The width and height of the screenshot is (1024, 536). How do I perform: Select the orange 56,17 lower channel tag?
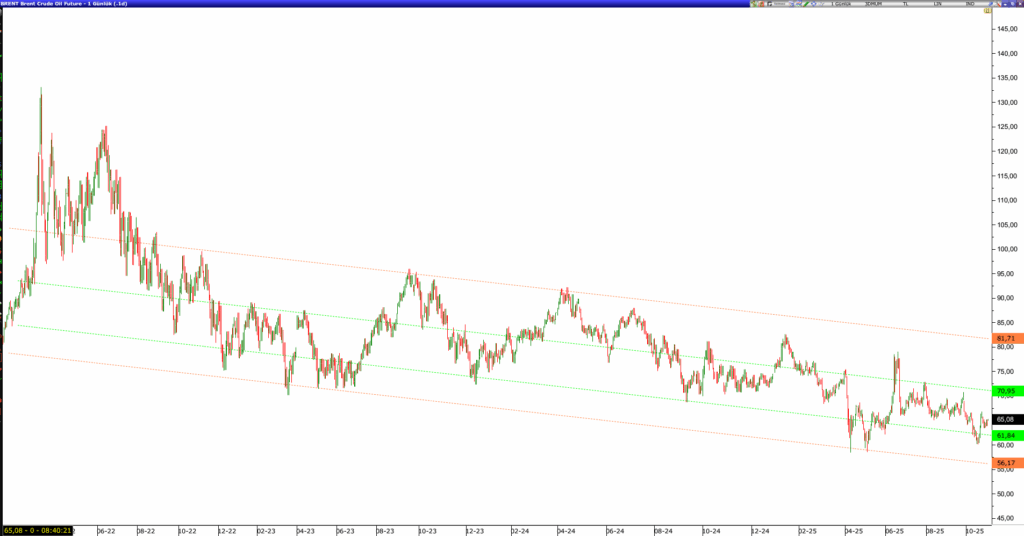tap(1006, 463)
